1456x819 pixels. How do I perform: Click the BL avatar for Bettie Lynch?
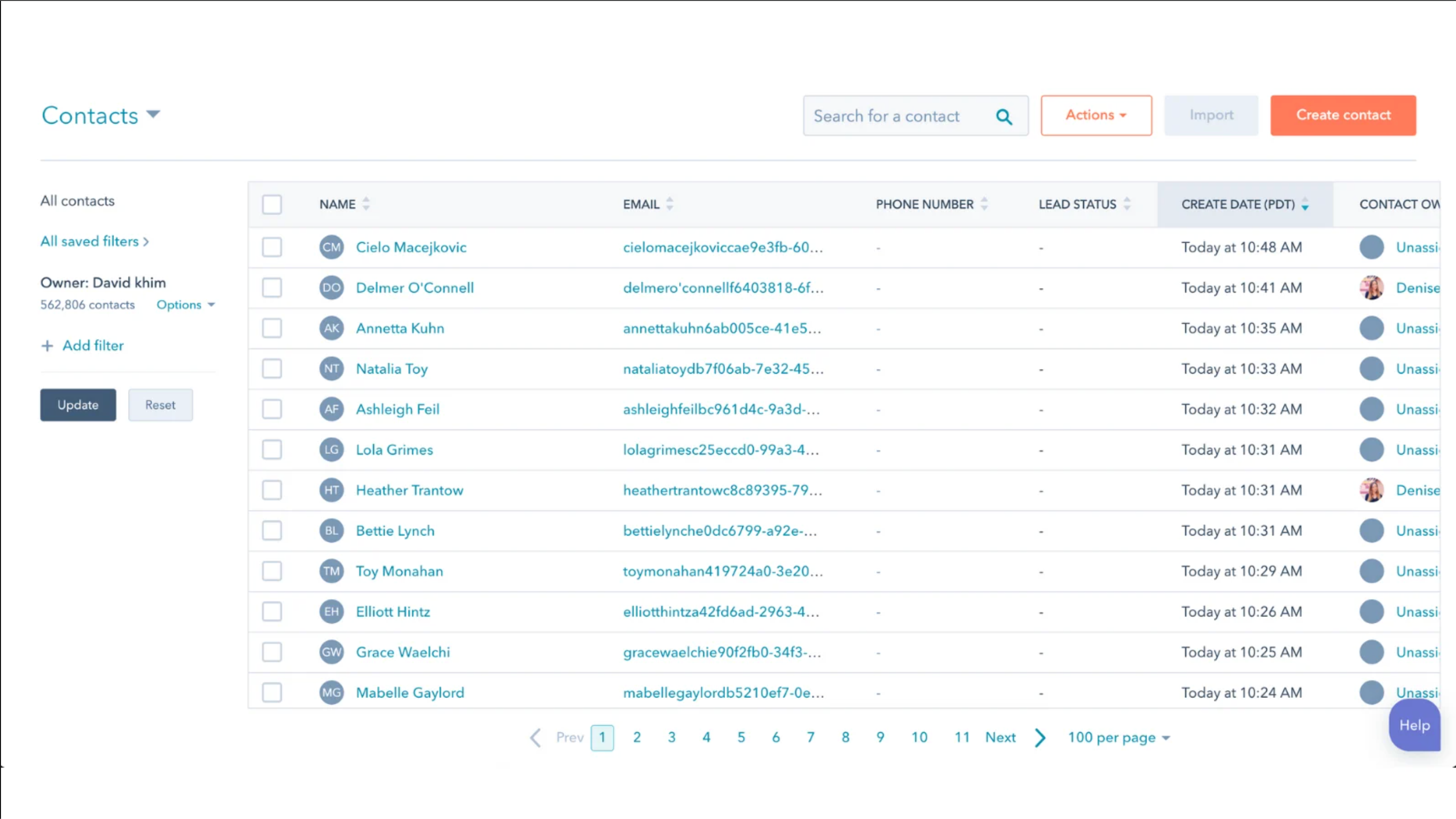[x=331, y=531]
